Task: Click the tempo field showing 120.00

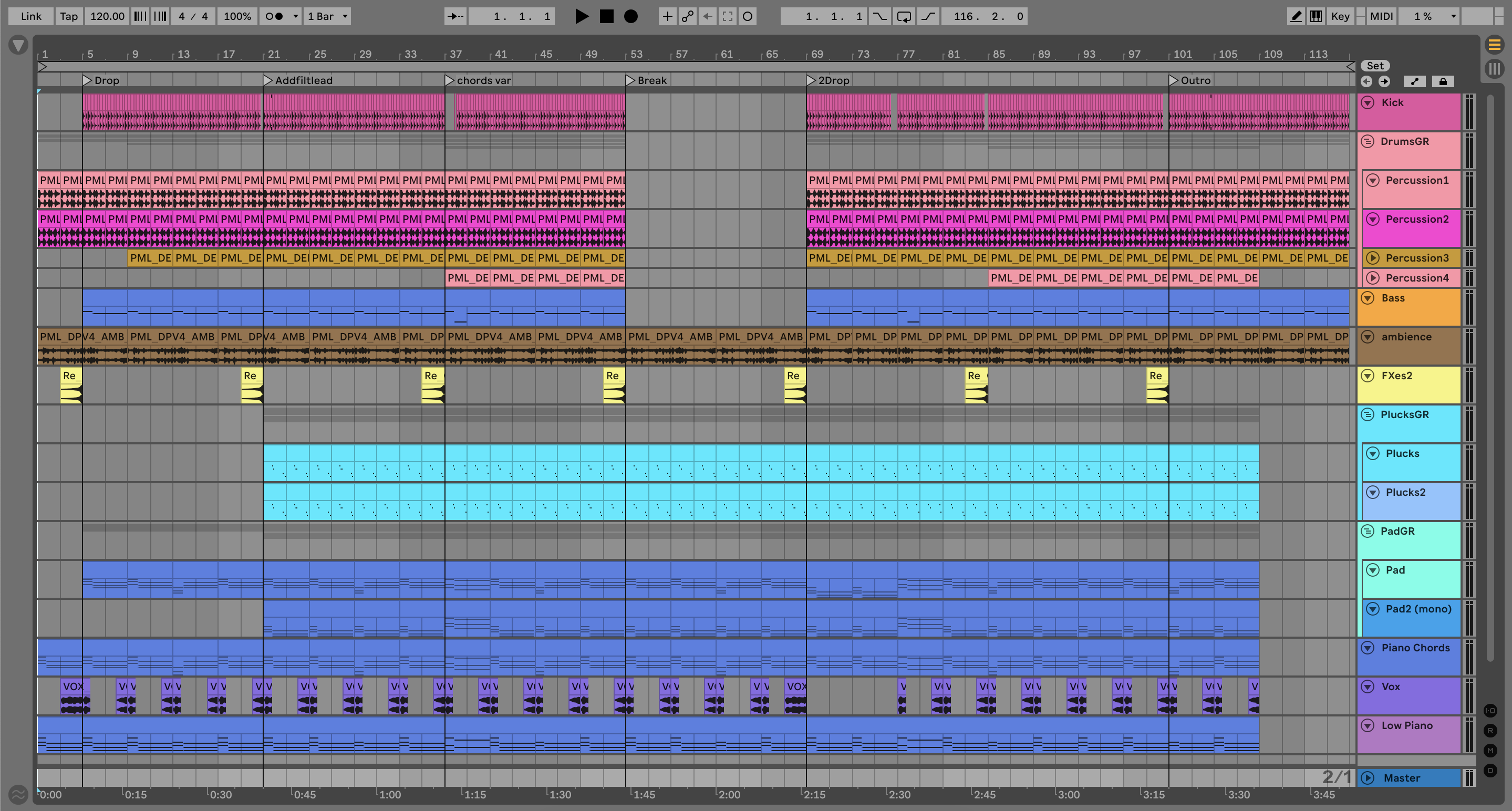Action: pyautogui.click(x=107, y=16)
